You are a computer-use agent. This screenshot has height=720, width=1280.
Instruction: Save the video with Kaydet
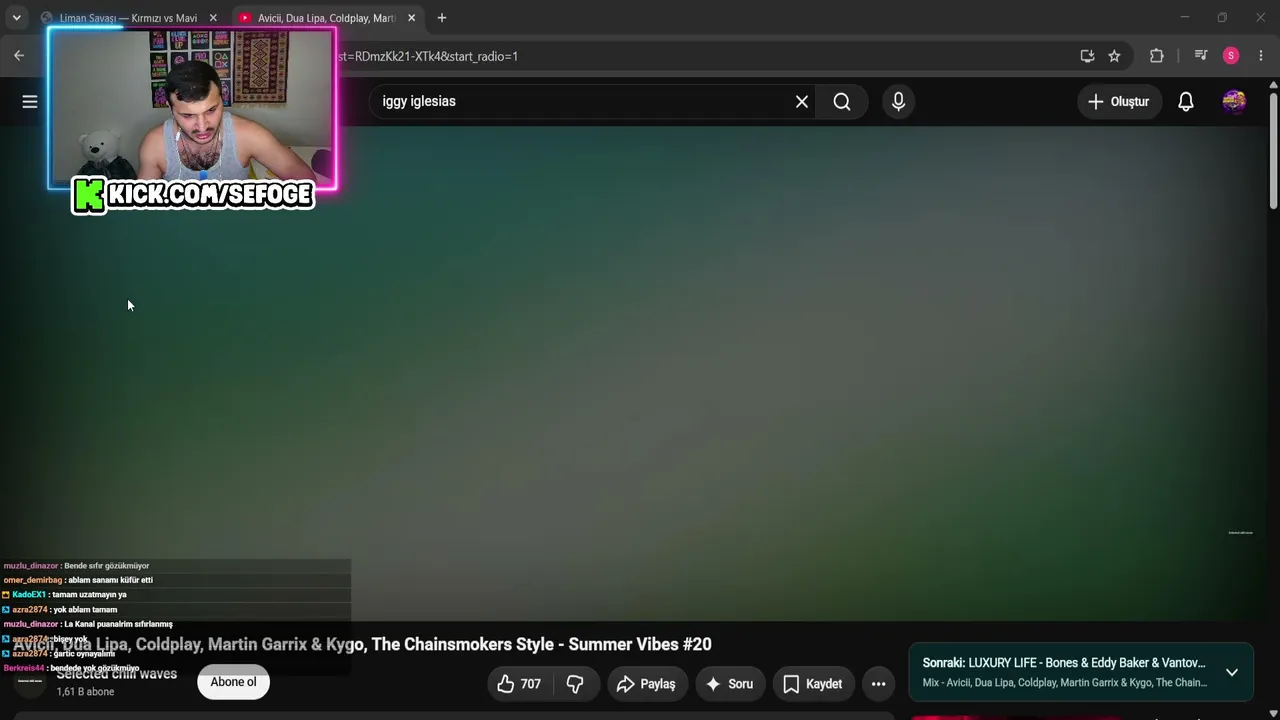click(813, 684)
